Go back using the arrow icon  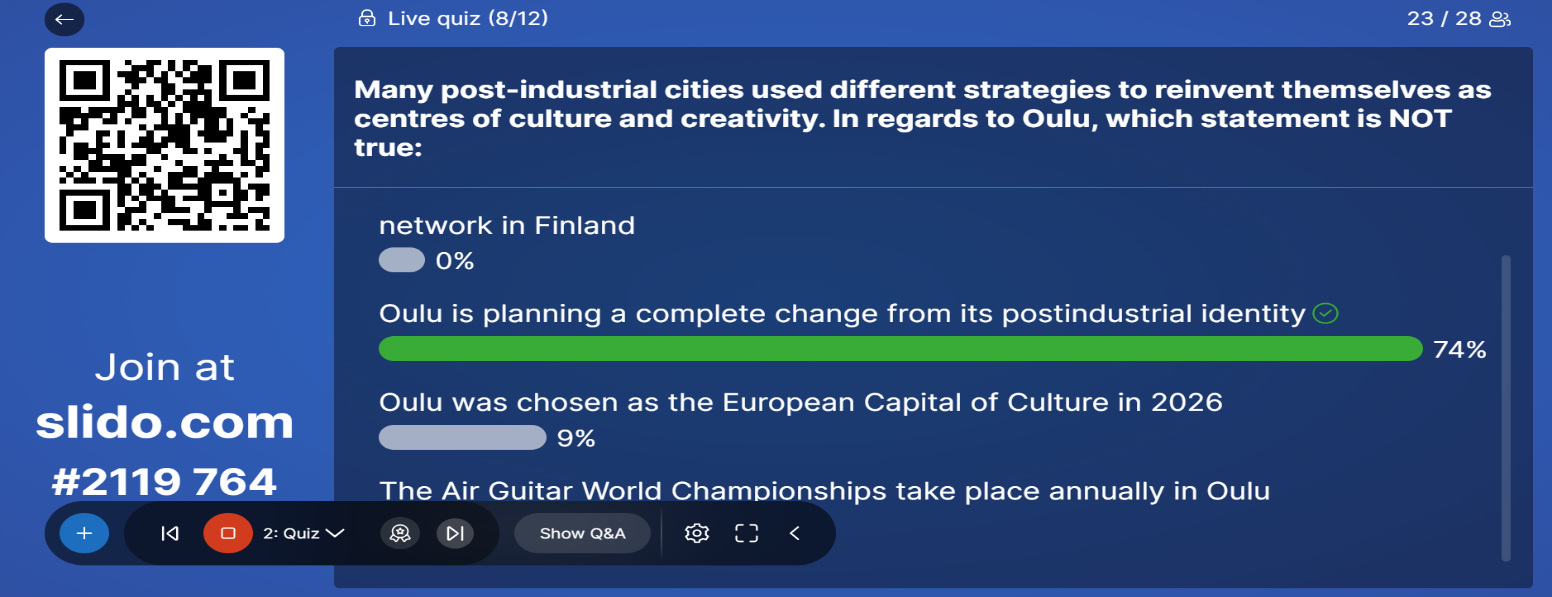pyautogui.click(x=65, y=19)
